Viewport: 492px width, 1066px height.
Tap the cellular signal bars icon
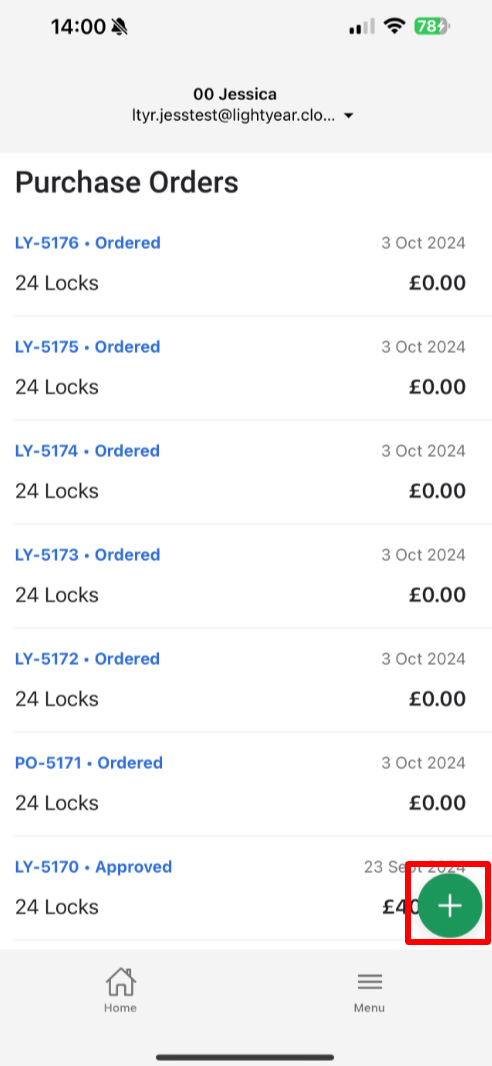coord(362,27)
